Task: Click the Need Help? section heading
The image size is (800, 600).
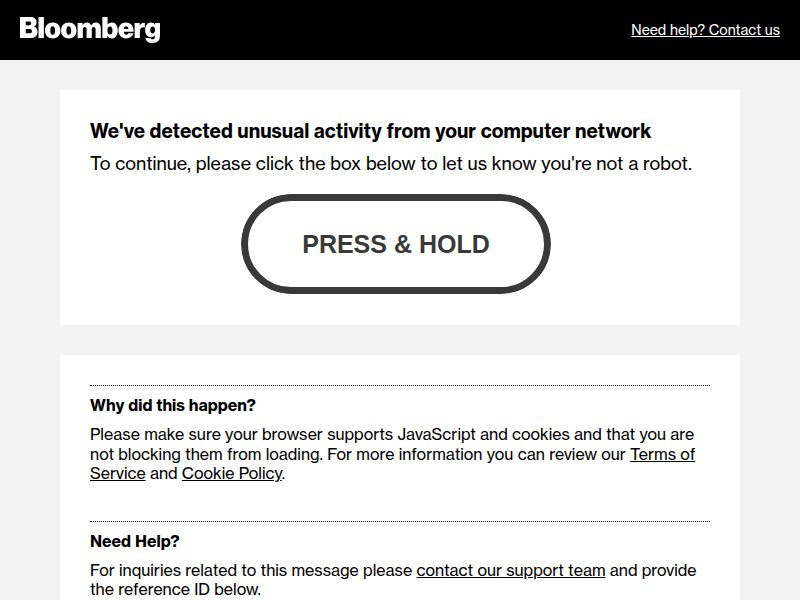Action: pyautogui.click(x=133, y=541)
